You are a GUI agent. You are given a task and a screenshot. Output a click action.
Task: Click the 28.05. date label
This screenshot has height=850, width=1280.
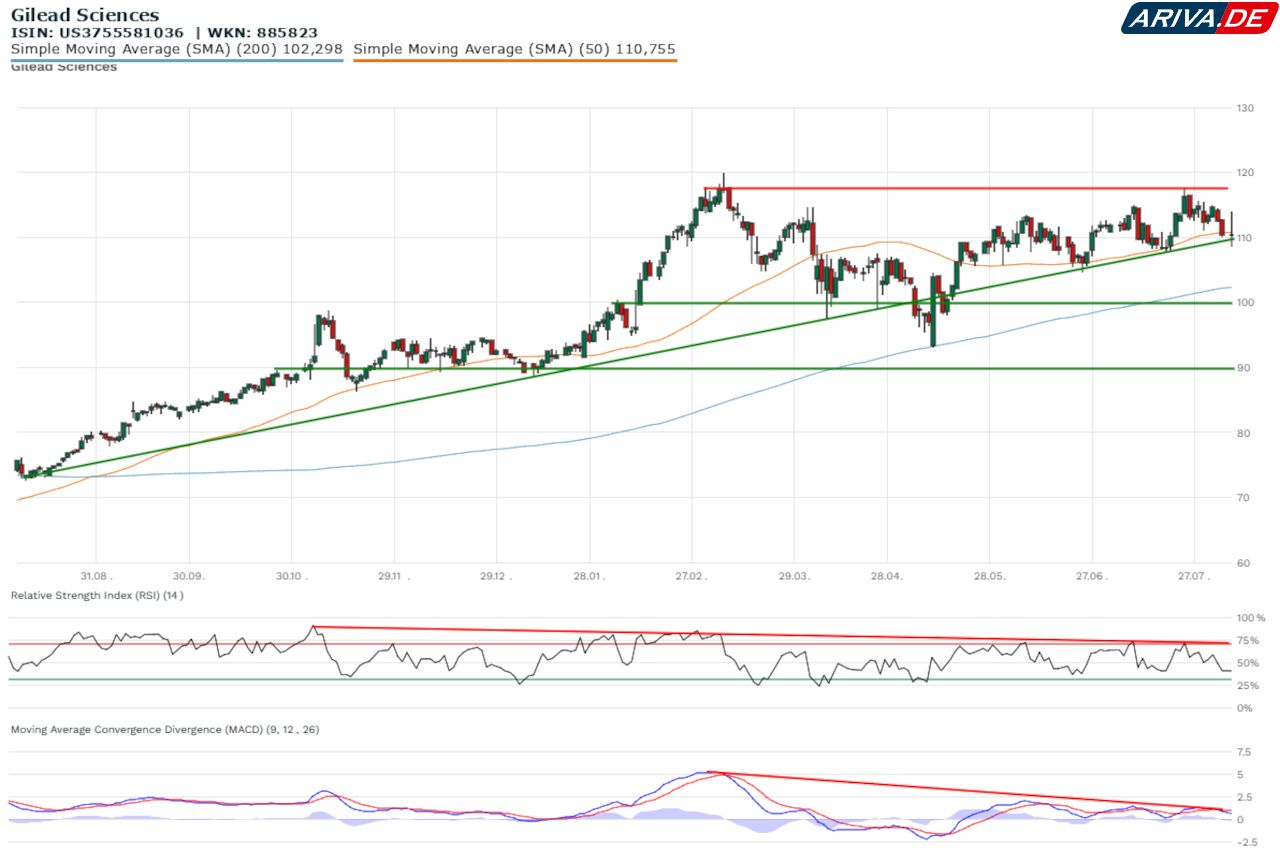click(x=989, y=576)
